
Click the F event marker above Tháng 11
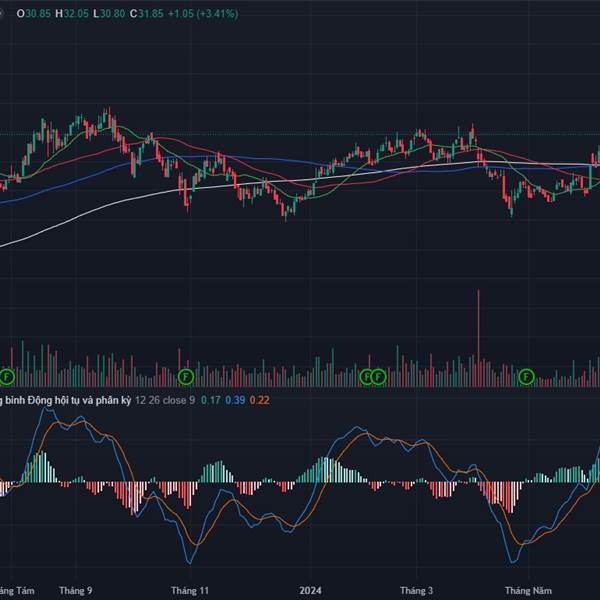click(186, 377)
